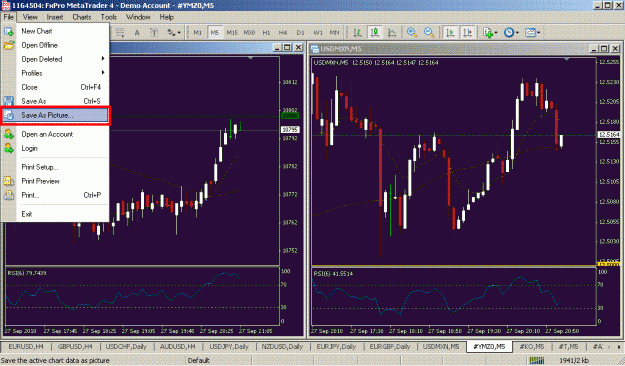The width and height of the screenshot is (625, 366).
Task: Switch to the M30 timeframe
Action: tap(249, 33)
